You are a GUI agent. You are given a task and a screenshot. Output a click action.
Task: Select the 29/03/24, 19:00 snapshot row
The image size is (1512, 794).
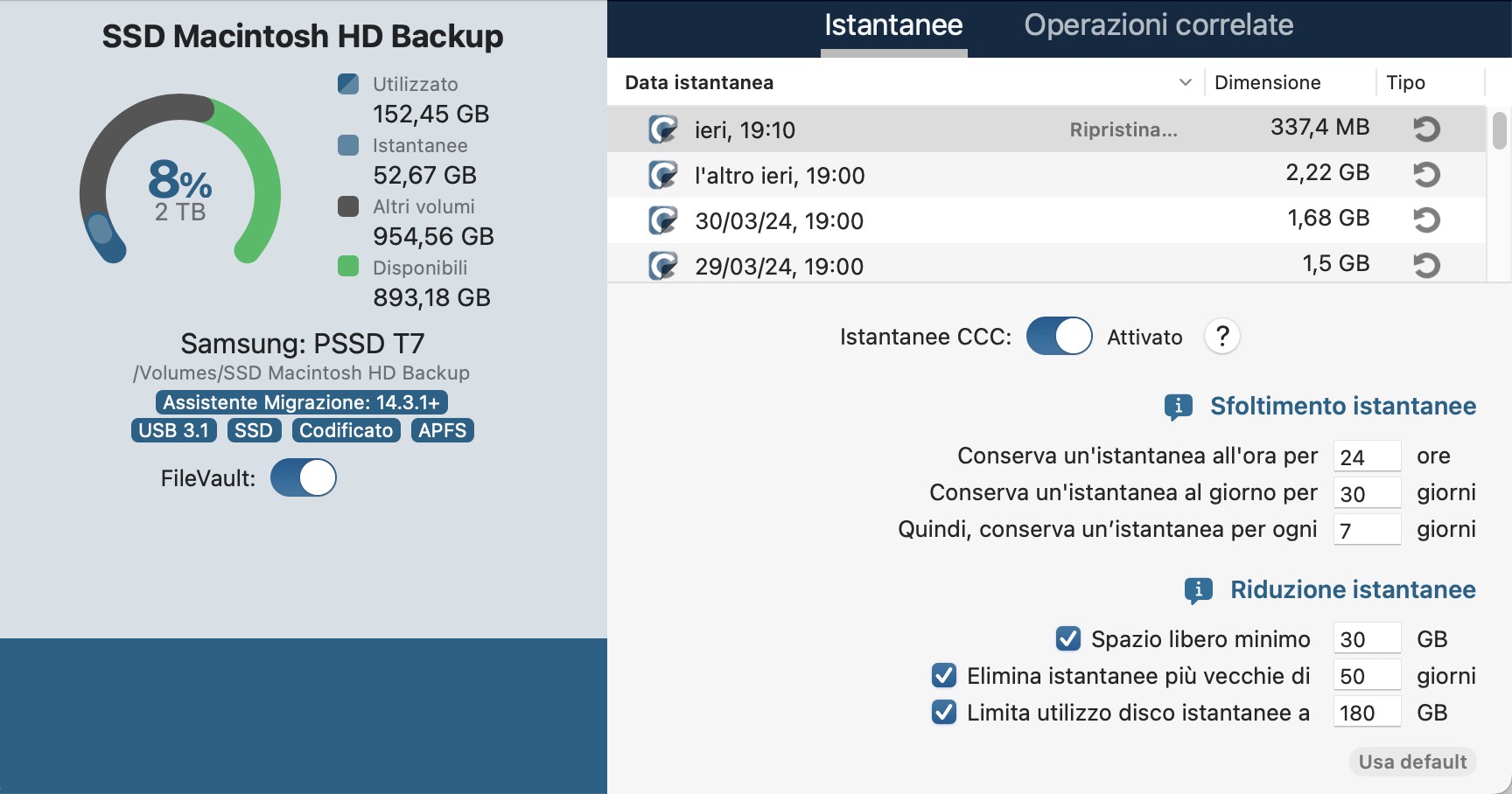point(1046,263)
